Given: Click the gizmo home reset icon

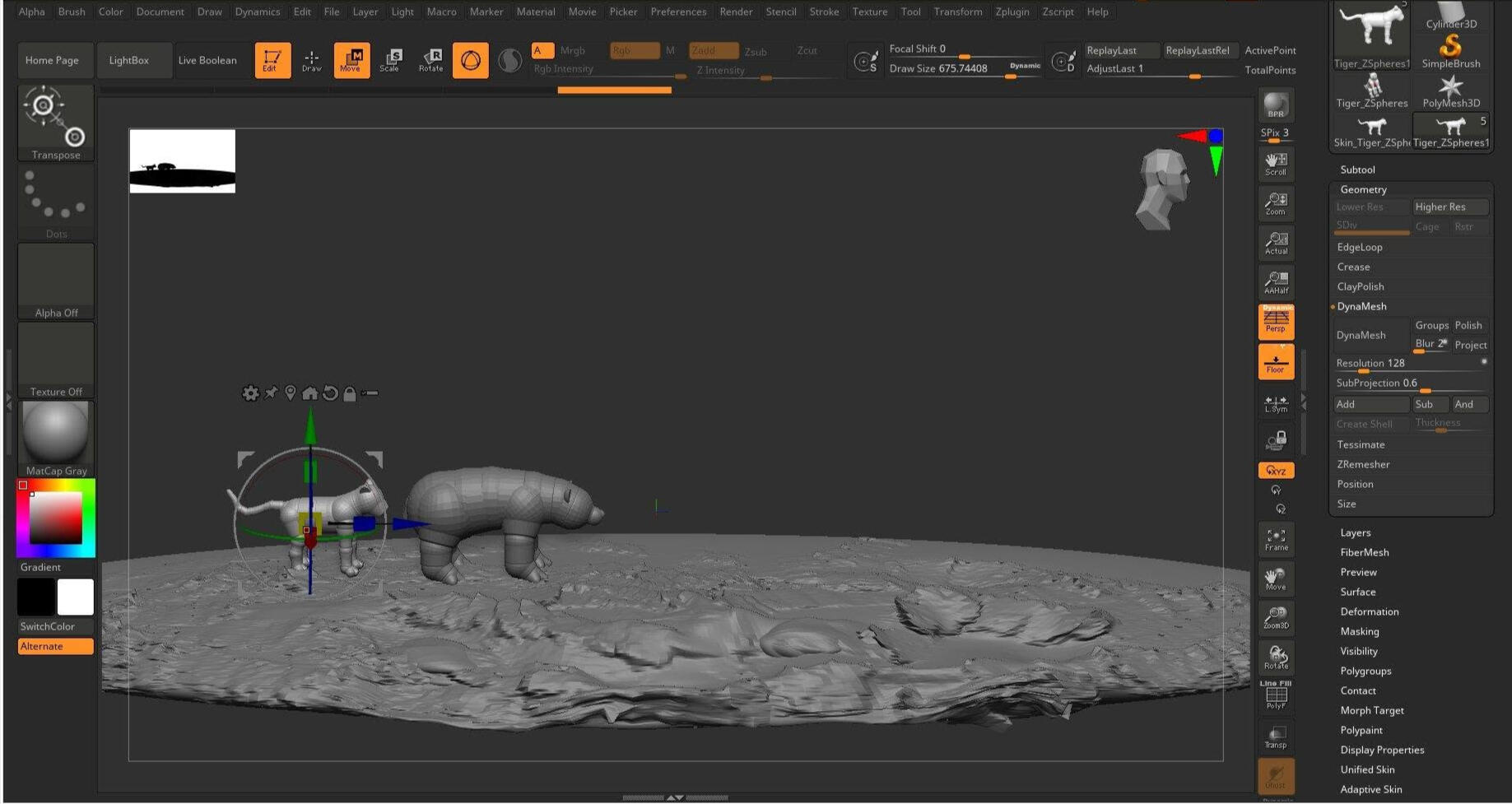Looking at the screenshot, I should tap(309, 393).
